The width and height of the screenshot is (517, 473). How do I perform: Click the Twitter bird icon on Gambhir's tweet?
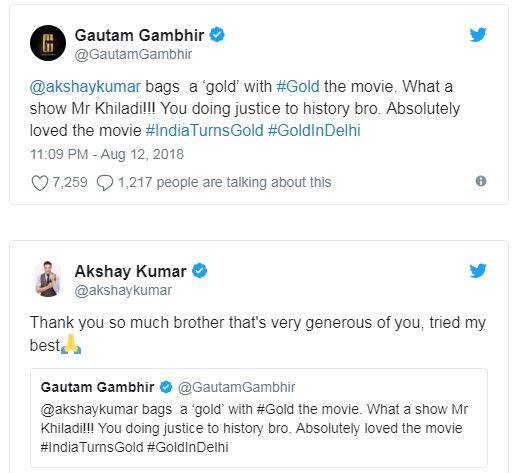click(x=478, y=35)
